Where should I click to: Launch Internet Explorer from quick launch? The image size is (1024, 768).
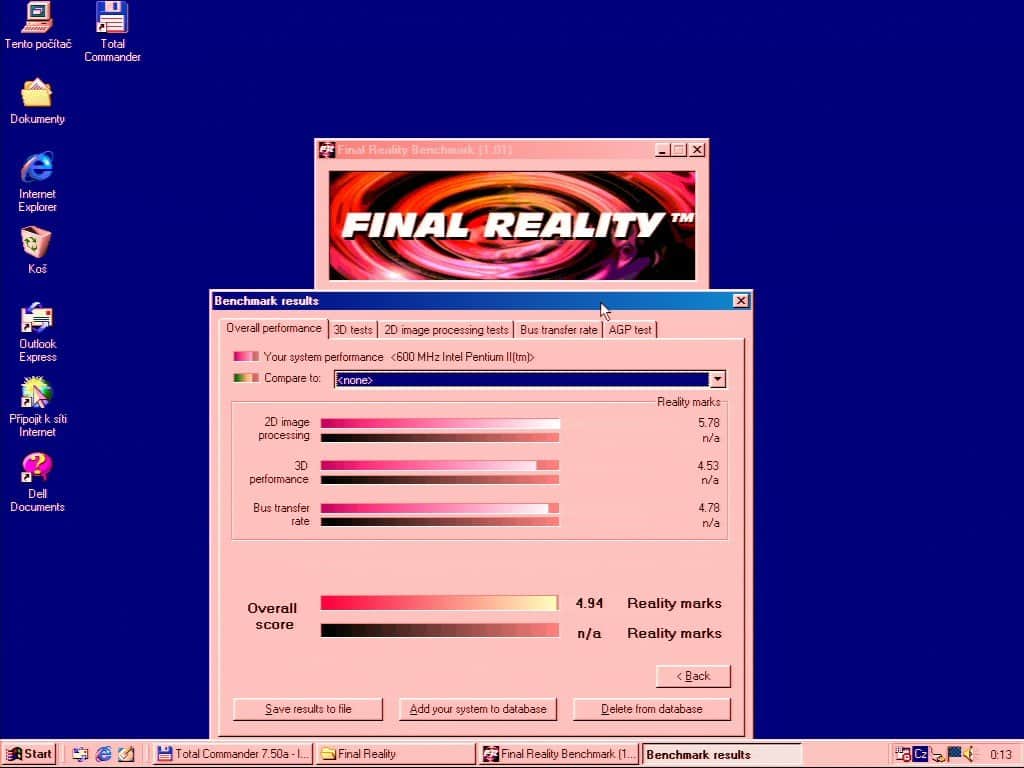point(103,754)
